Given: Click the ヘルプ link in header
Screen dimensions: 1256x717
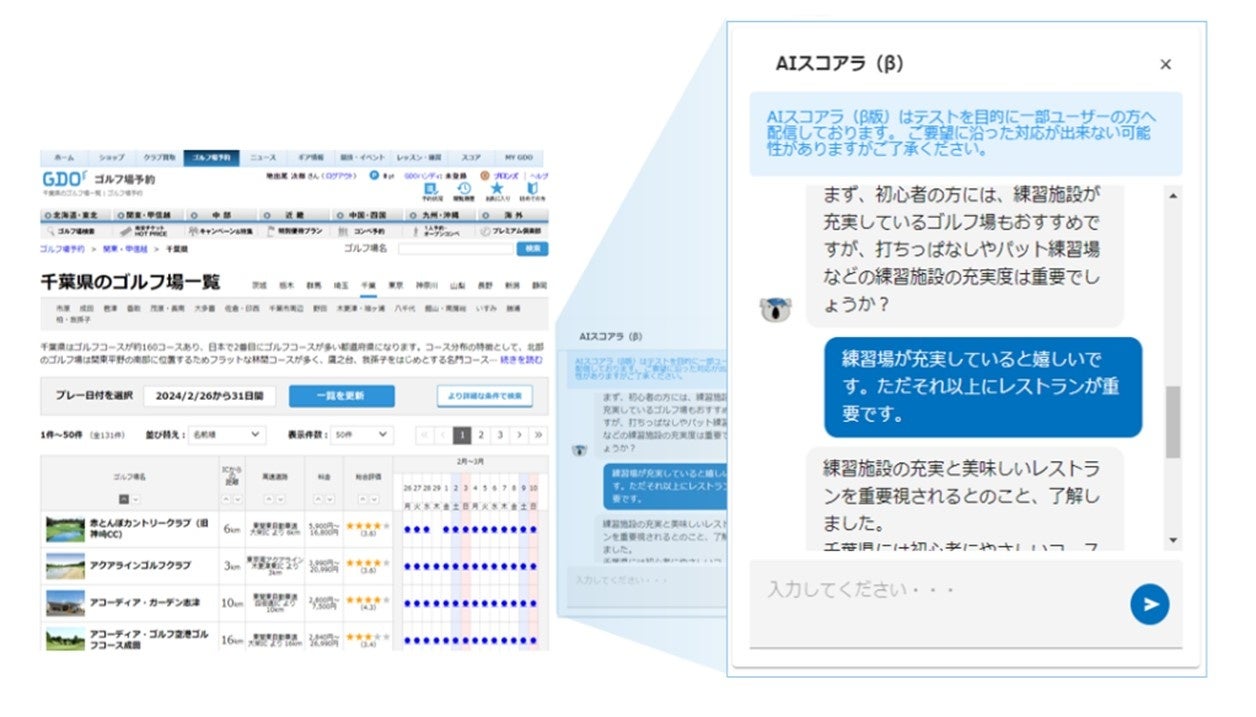Looking at the screenshot, I should click(539, 175).
